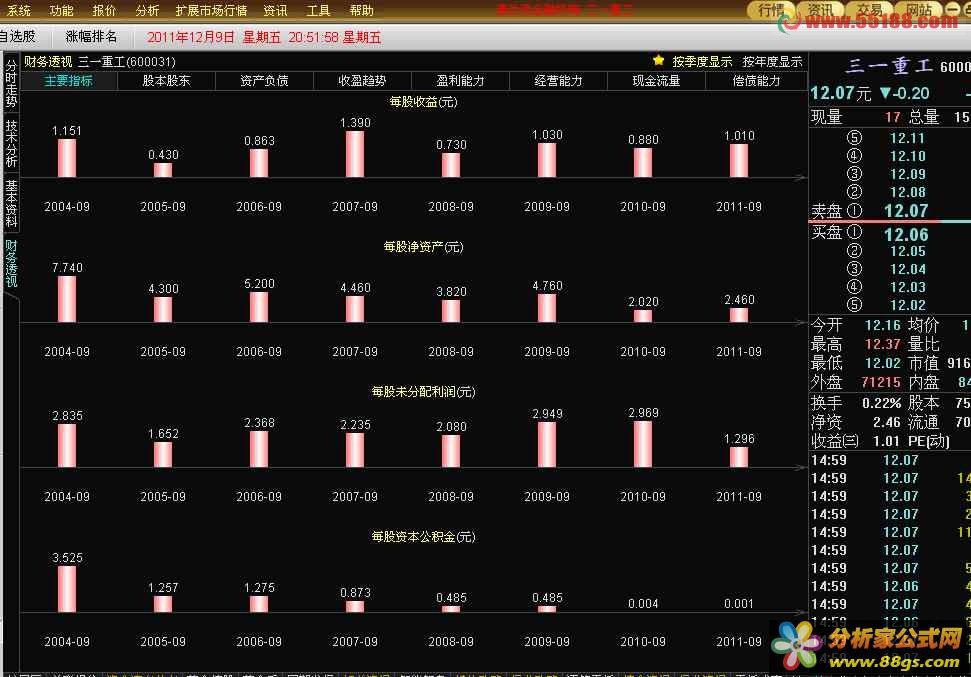Select the 盈利能力 tab
This screenshot has height=677, width=971.
pyautogui.click(x=460, y=81)
